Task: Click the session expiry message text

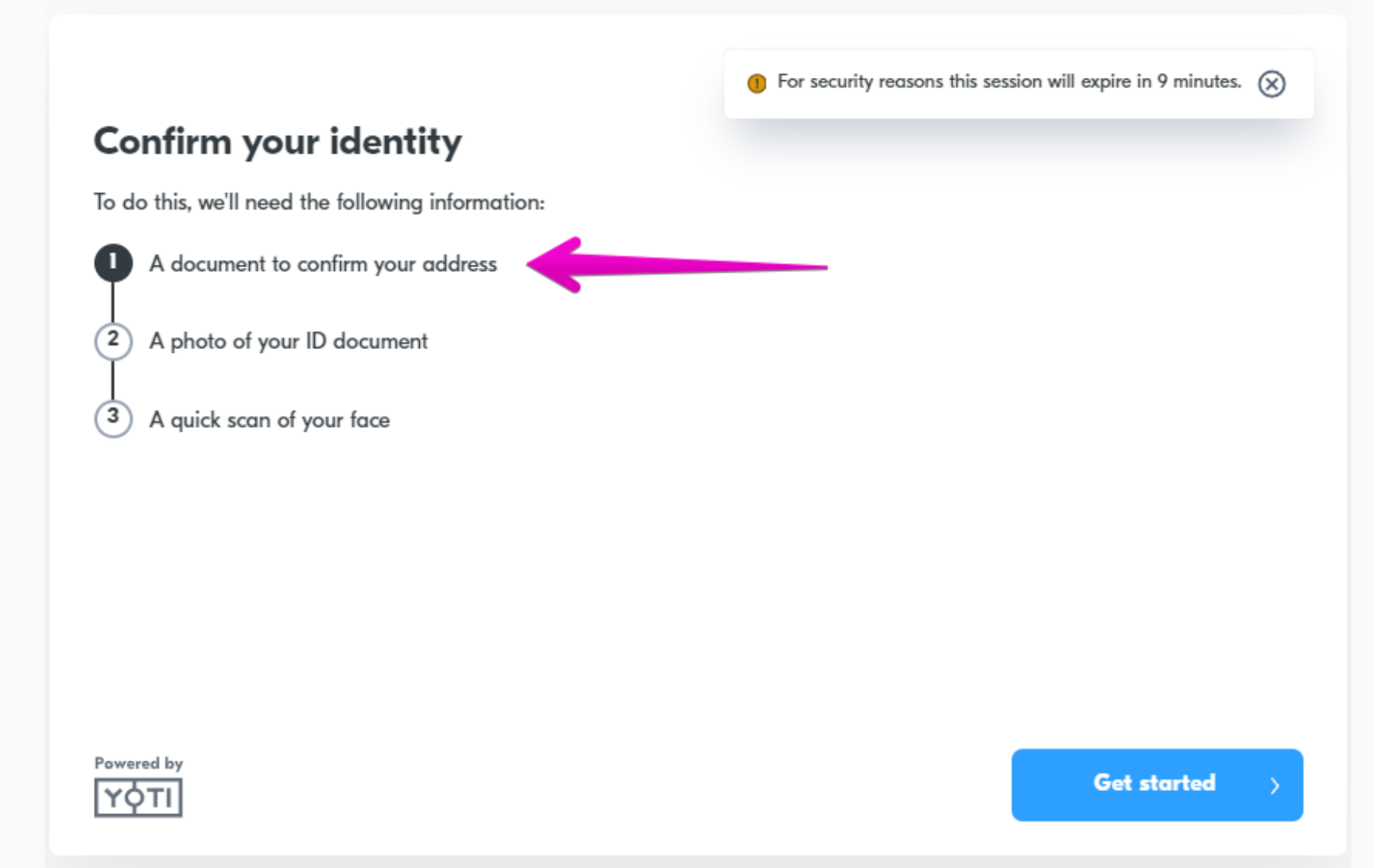Action: point(1008,81)
